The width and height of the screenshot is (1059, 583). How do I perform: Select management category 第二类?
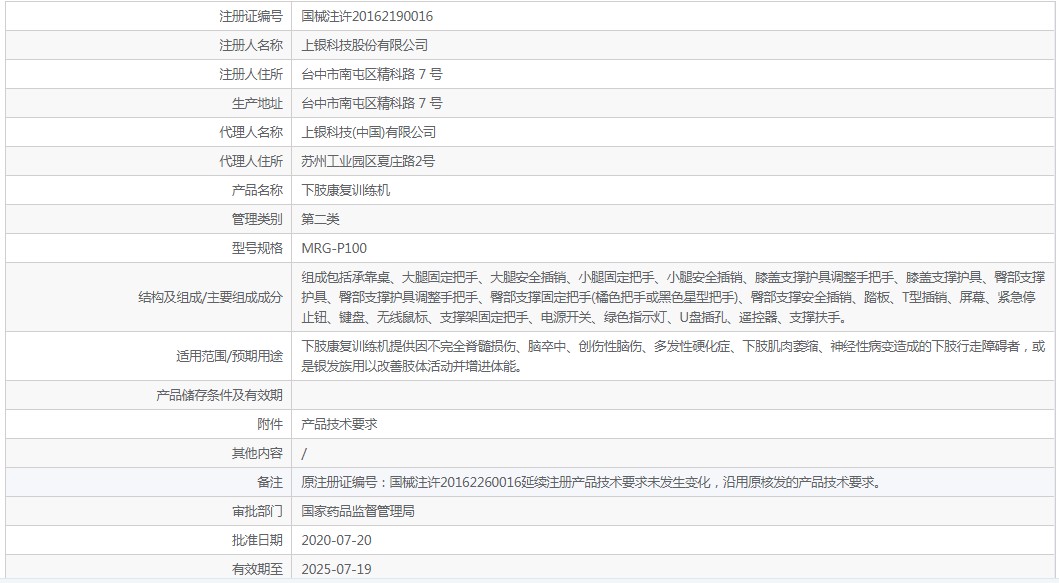click(x=320, y=220)
